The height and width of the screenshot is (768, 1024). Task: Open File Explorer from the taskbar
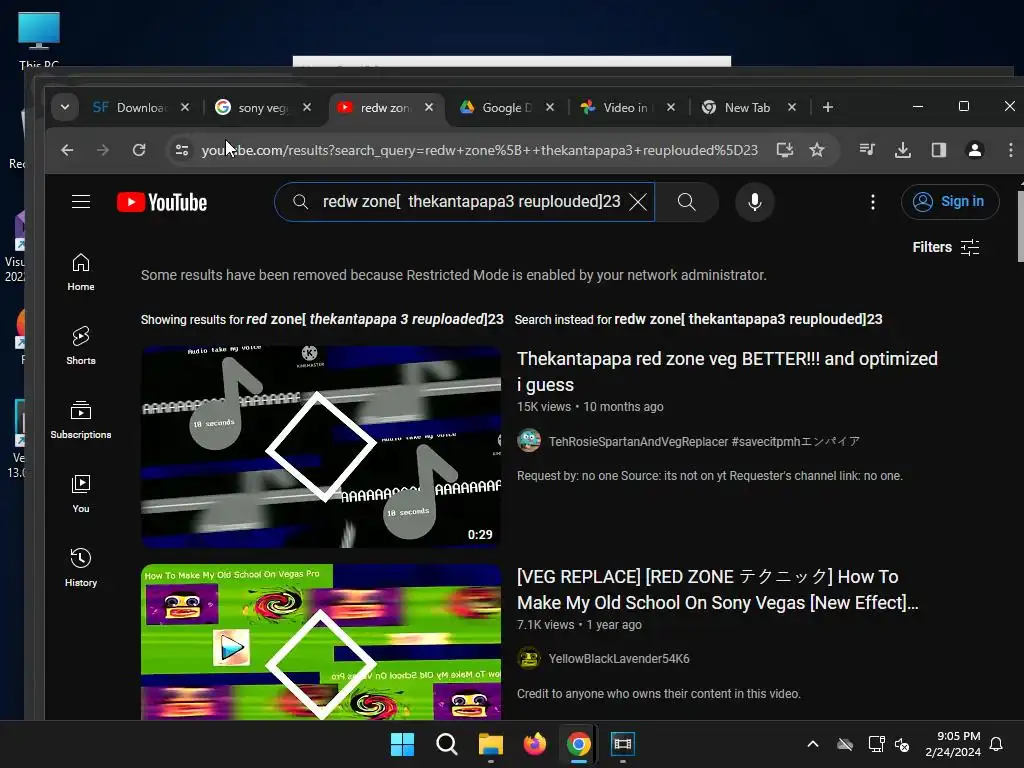(x=490, y=744)
